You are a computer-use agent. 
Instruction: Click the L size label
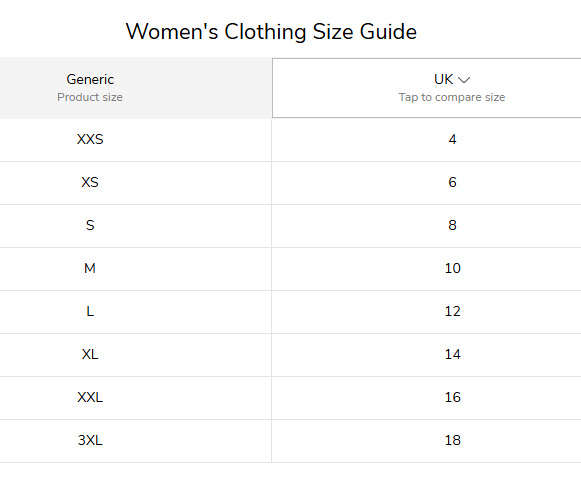[x=90, y=311]
